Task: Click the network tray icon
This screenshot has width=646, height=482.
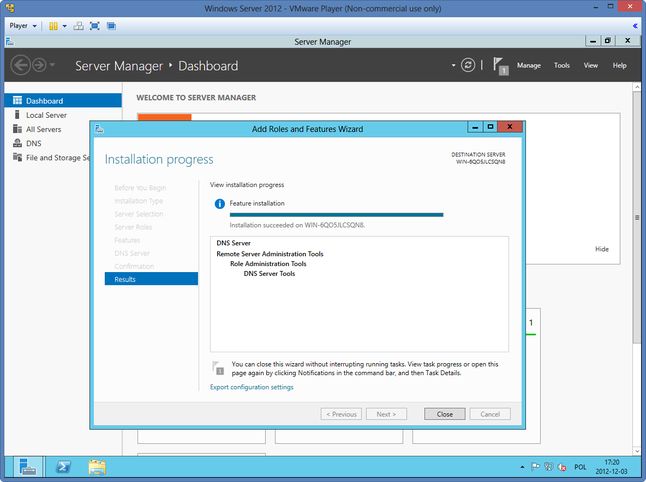Action: [x=548, y=467]
